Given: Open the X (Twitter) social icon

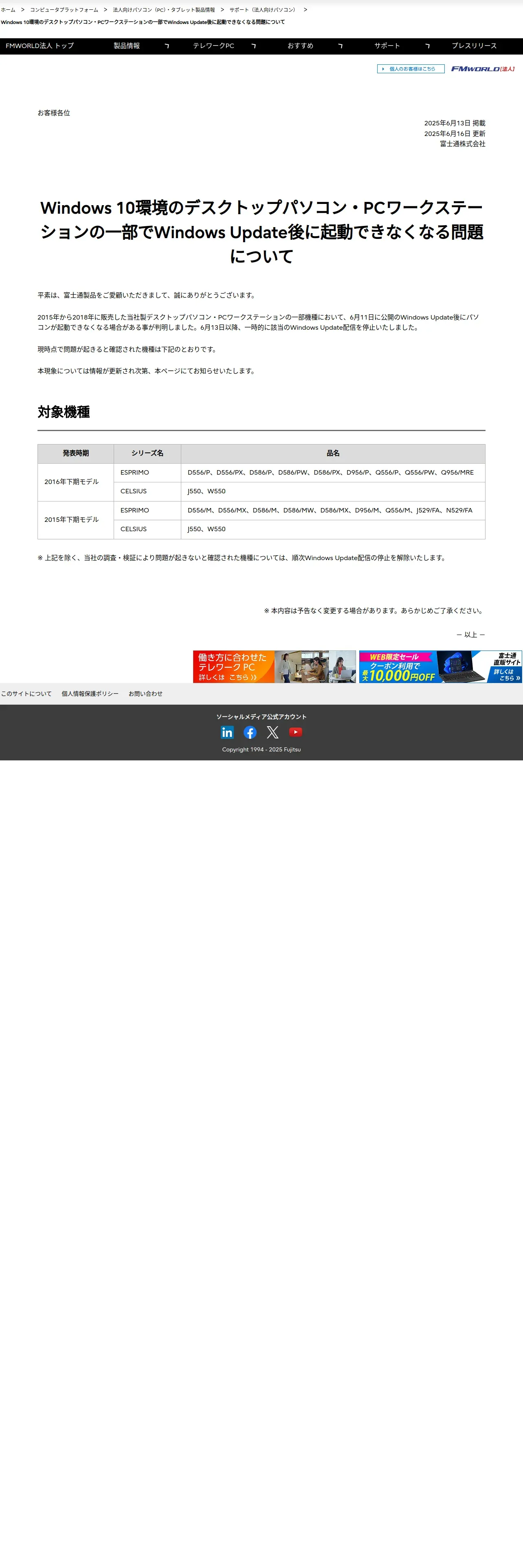Looking at the screenshot, I should point(273,732).
